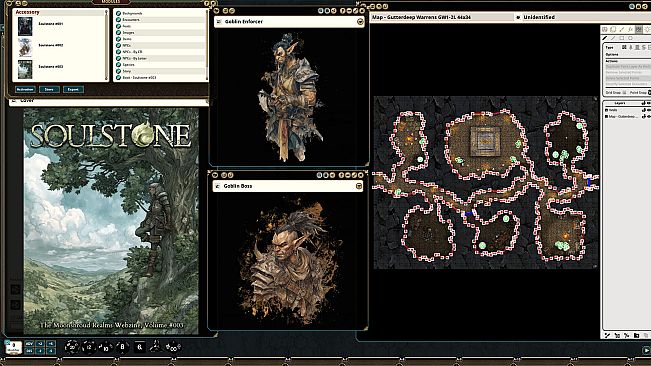
Task: Click the Activation button in Modules
Action: coord(25,89)
